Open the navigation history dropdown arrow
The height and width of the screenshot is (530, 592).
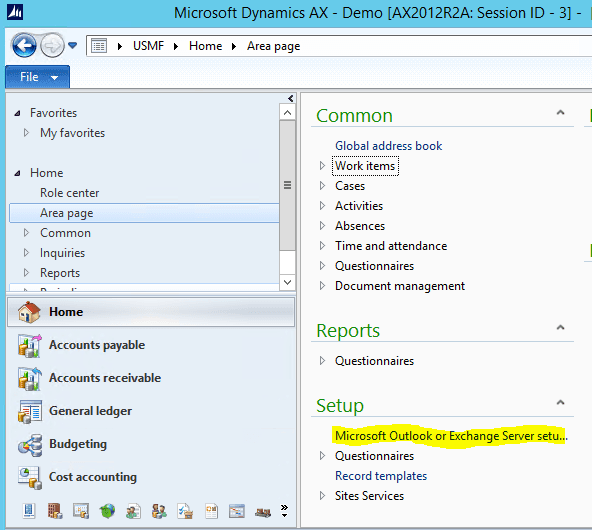point(72,46)
